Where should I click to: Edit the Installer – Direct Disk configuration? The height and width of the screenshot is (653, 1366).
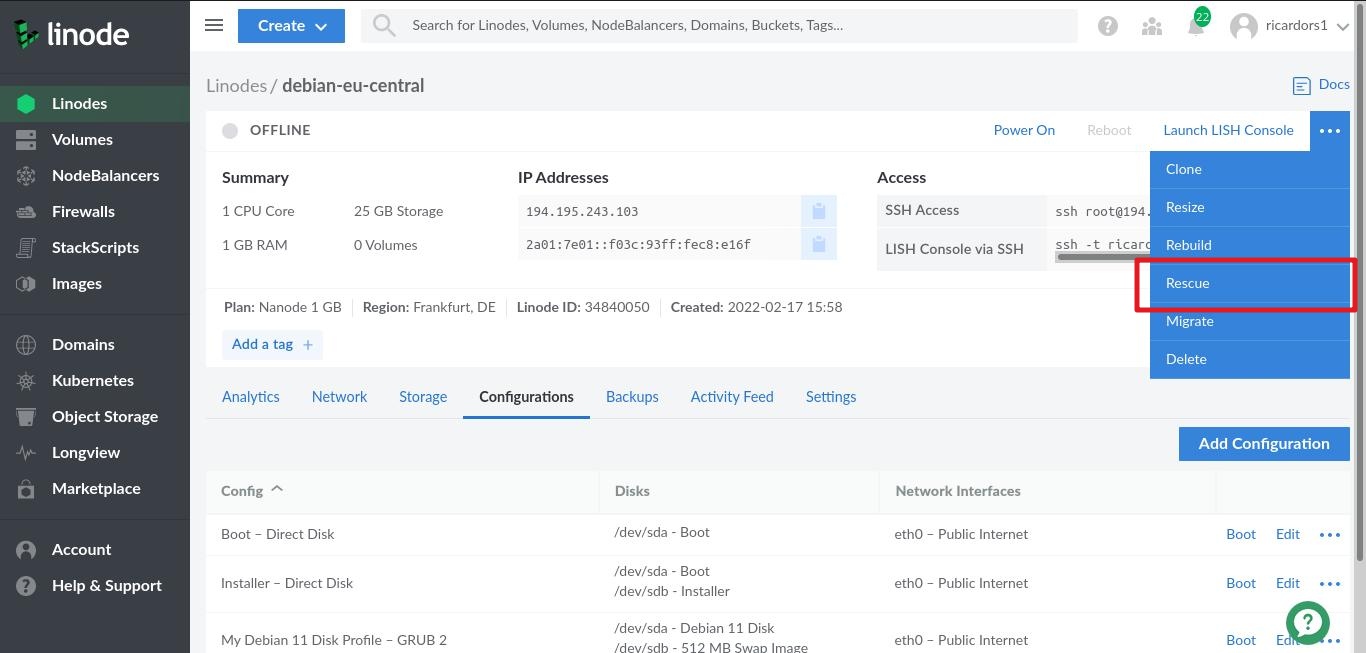[1288, 583]
